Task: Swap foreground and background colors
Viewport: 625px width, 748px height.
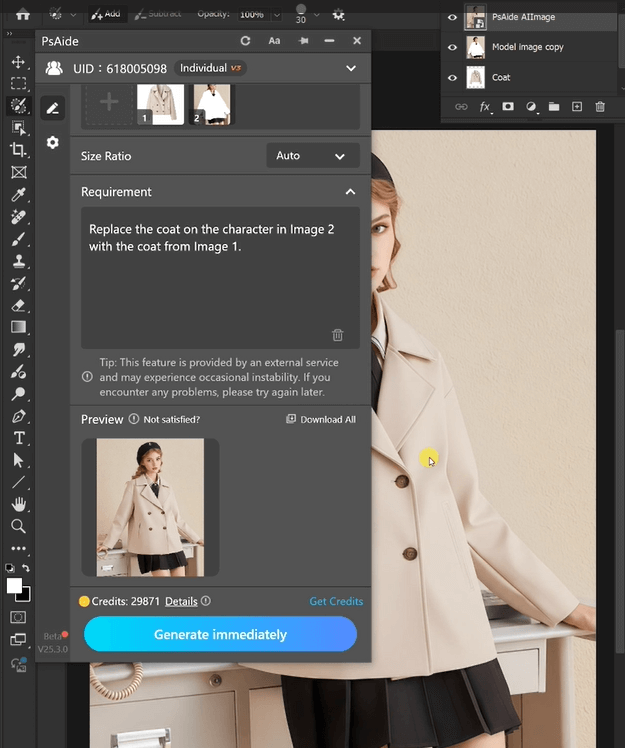Action: (26, 568)
